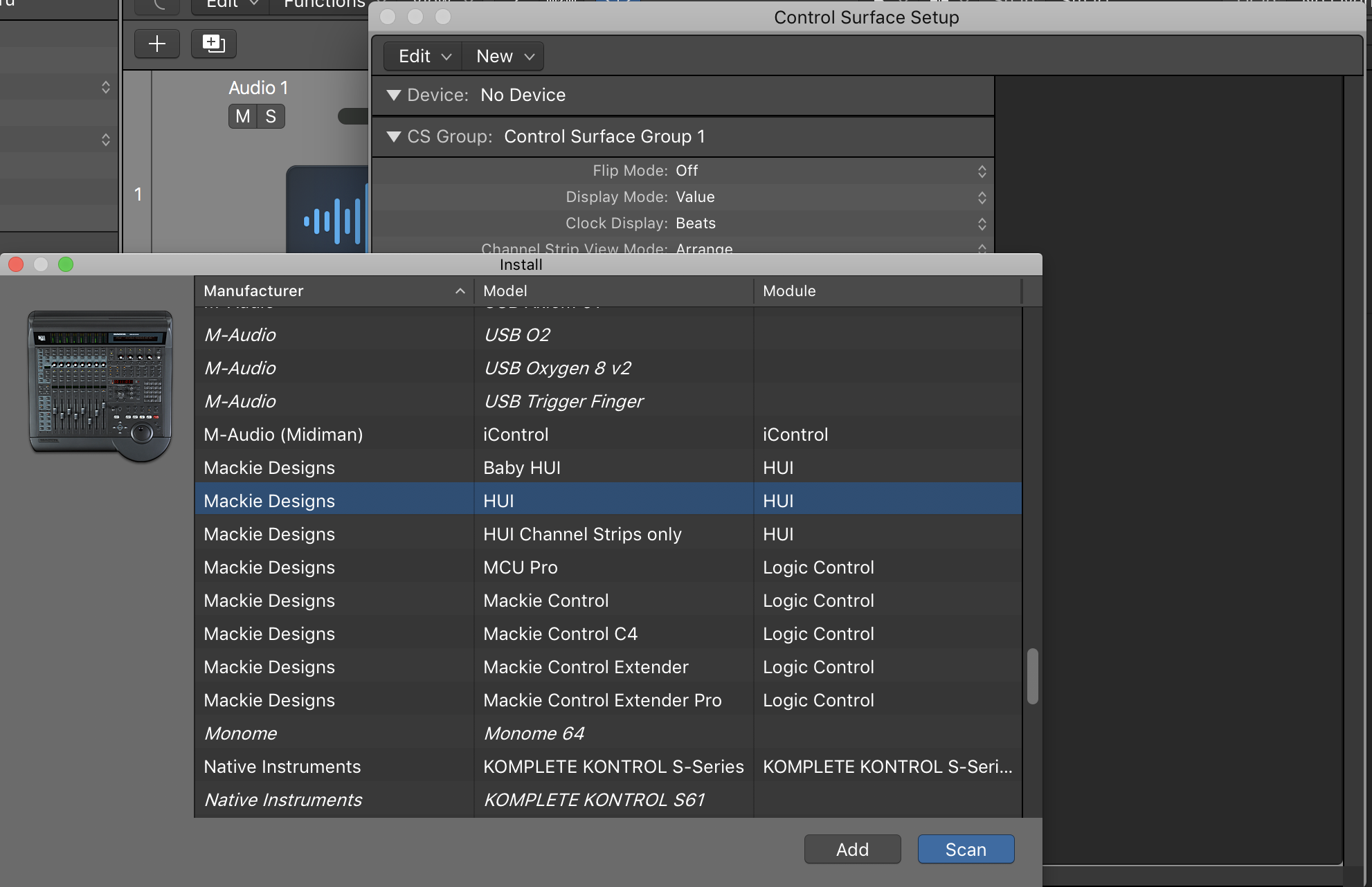Viewport: 1372px width, 887px height.
Task: Click Mackie Control Extender in the Model column
Action: (586, 667)
